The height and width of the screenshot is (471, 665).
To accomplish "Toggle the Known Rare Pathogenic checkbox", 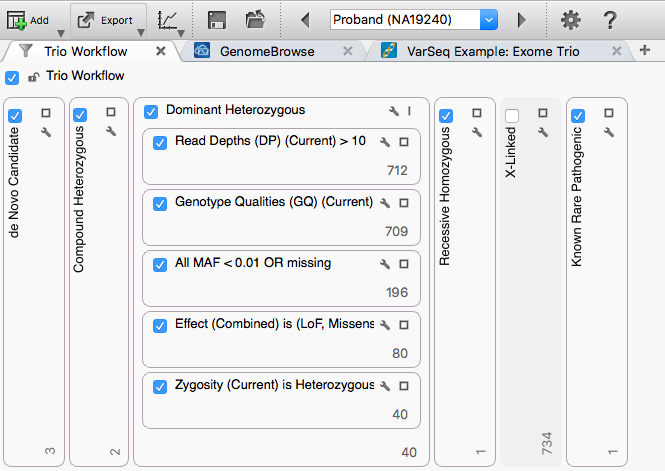I will 578,116.
